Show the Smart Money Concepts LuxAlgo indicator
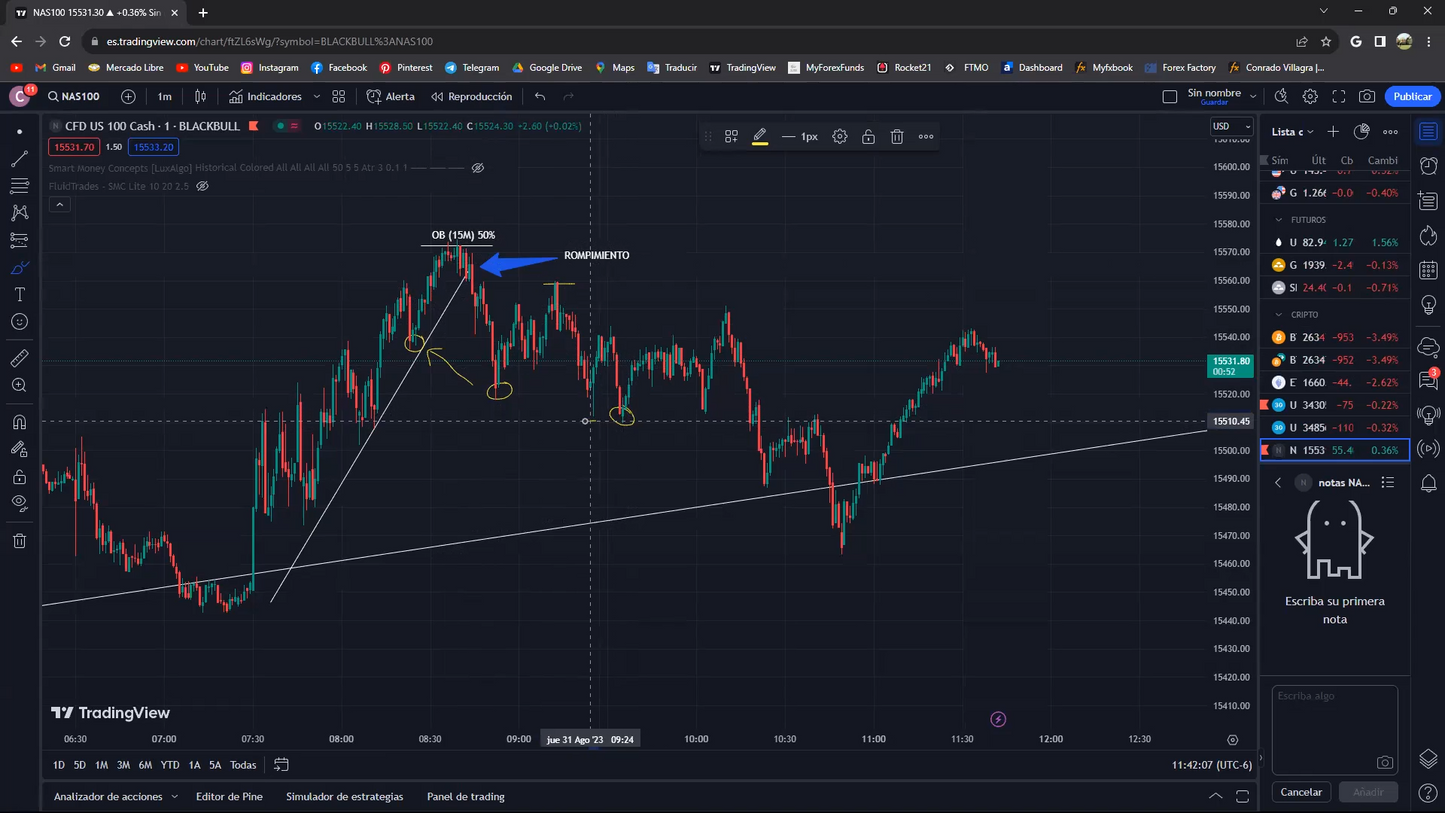 click(x=478, y=168)
